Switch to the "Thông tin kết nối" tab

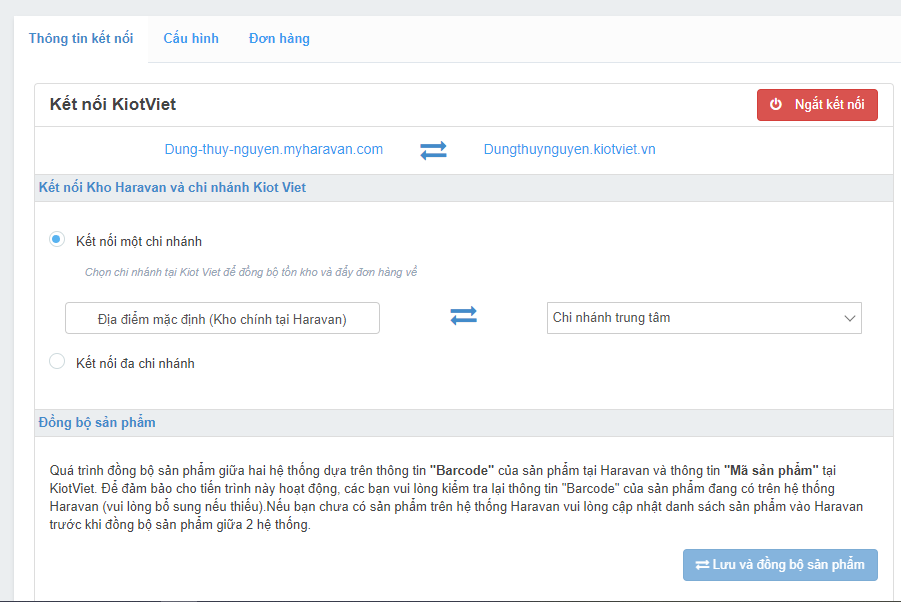(x=81, y=39)
